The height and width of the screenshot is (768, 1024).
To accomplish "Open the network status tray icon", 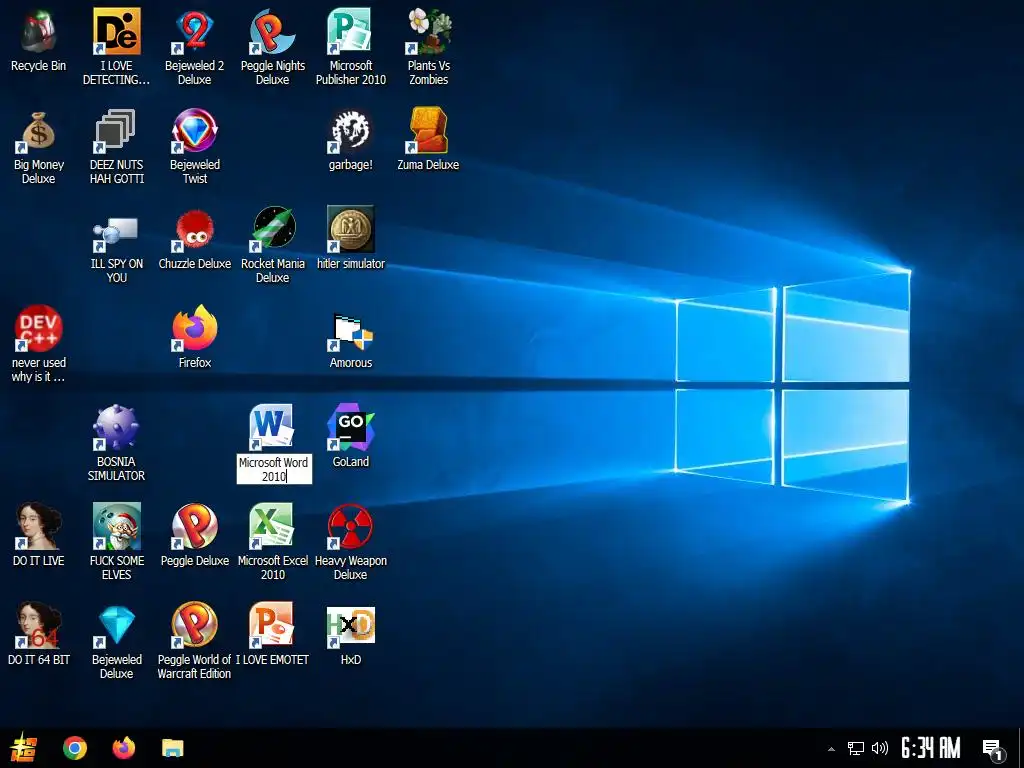I will point(856,748).
